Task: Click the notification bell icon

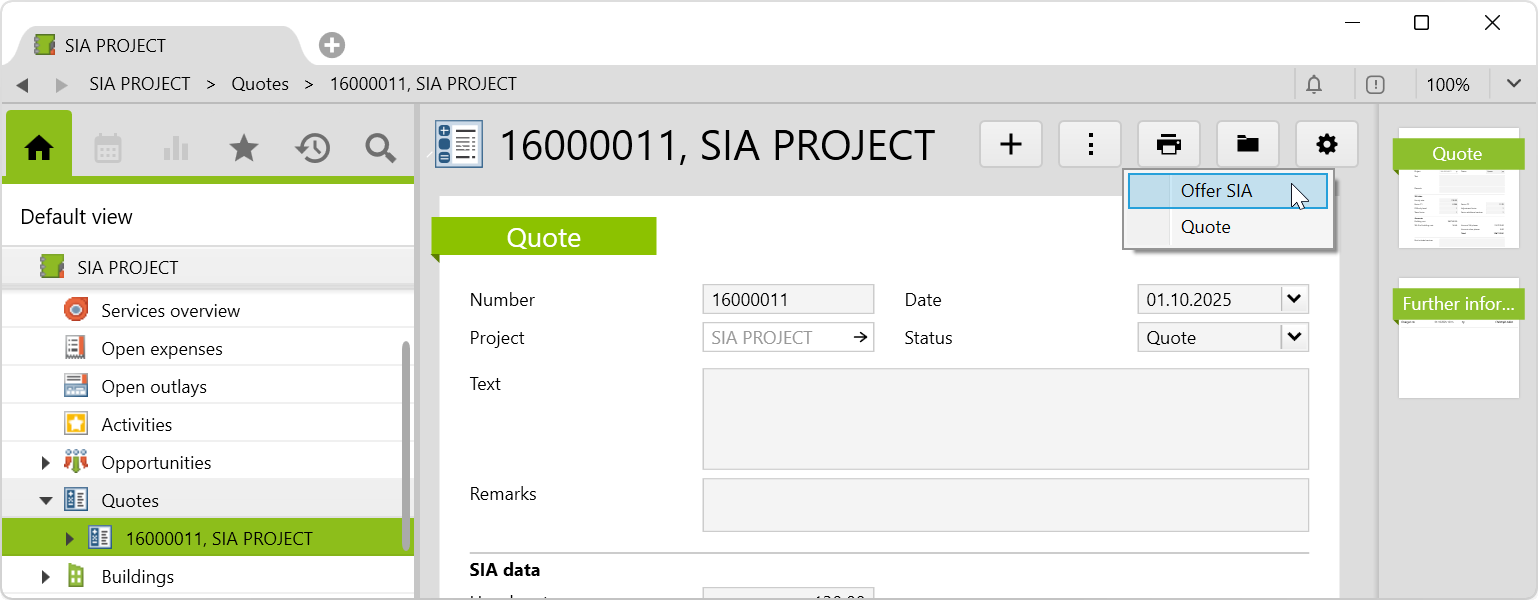Action: pyautogui.click(x=1314, y=85)
